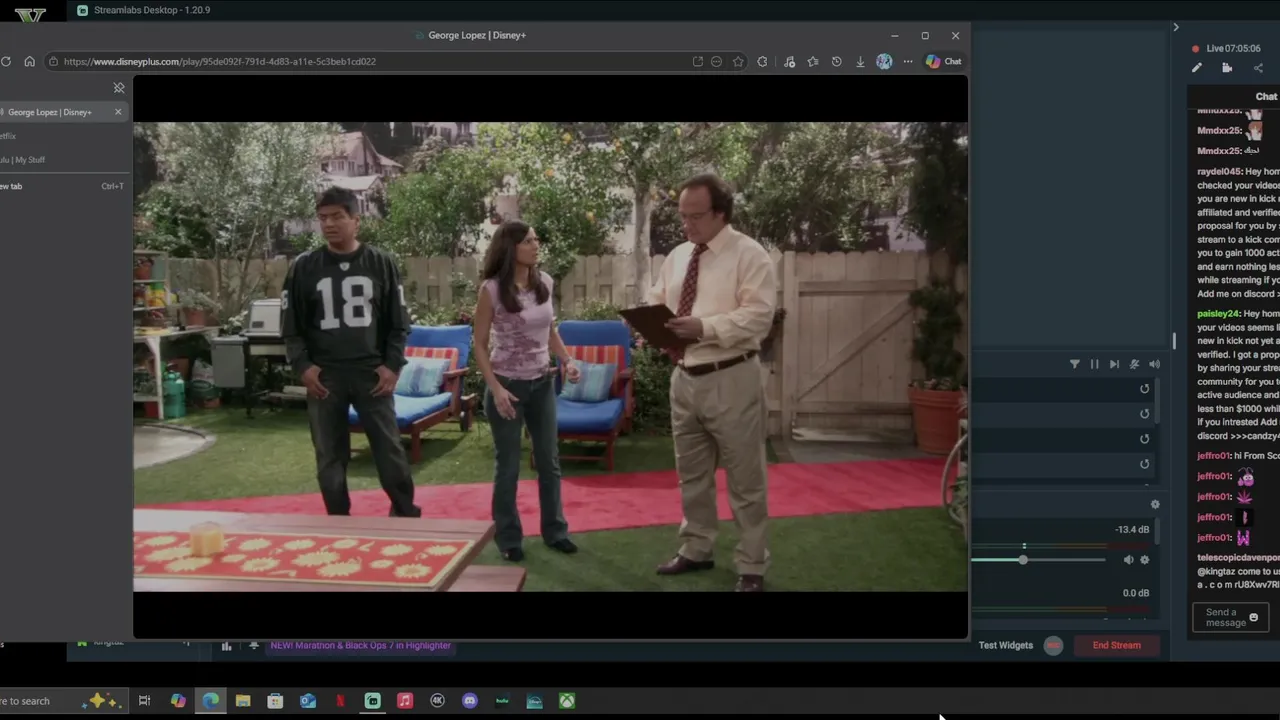Open the browser history icon
1280x720 pixels.
pyautogui.click(x=837, y=61)
